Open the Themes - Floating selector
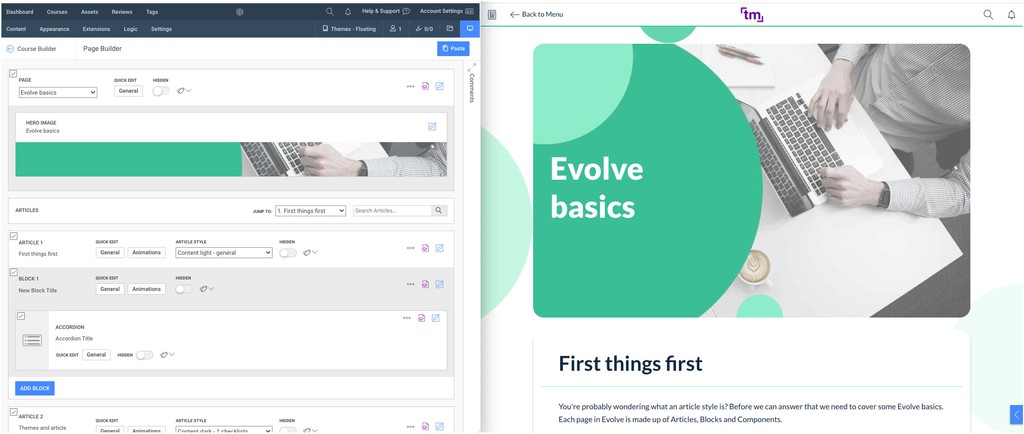The image size is (1024, 434). tap(349, 29)
